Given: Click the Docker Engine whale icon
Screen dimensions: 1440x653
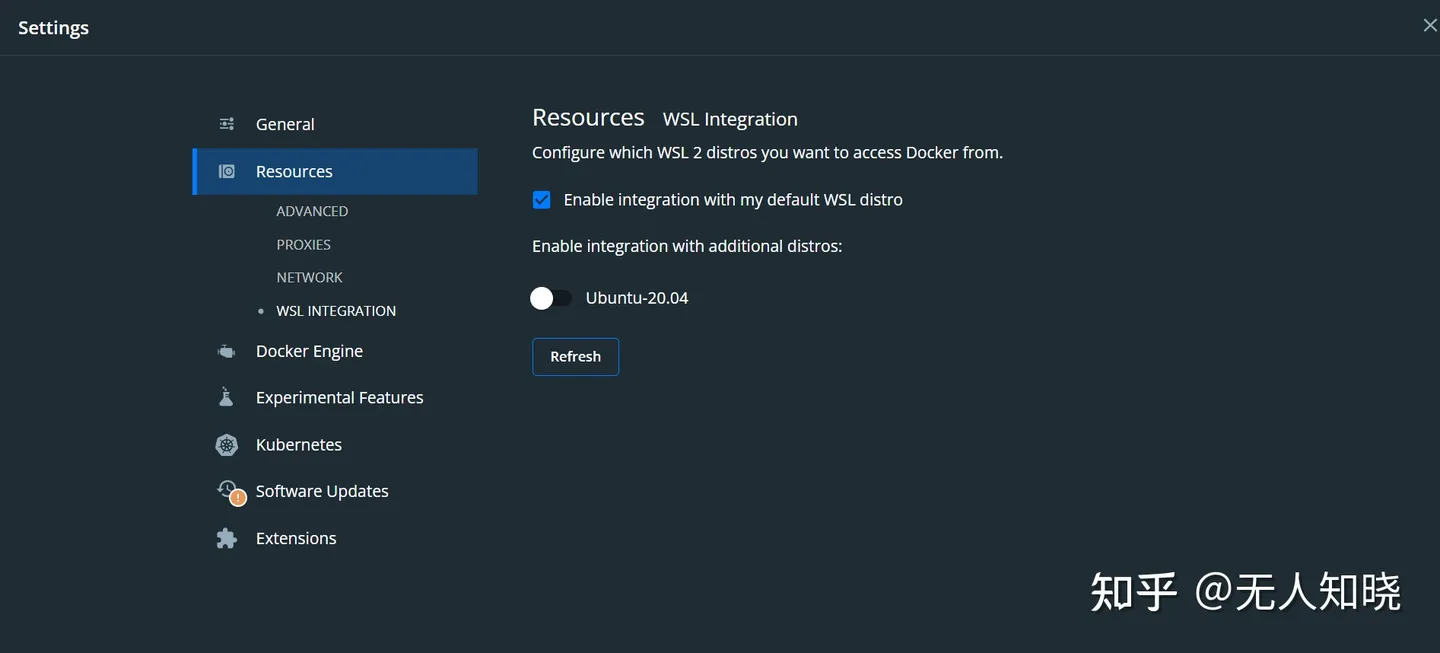Looking at the screenshot, I should [227, 351].
